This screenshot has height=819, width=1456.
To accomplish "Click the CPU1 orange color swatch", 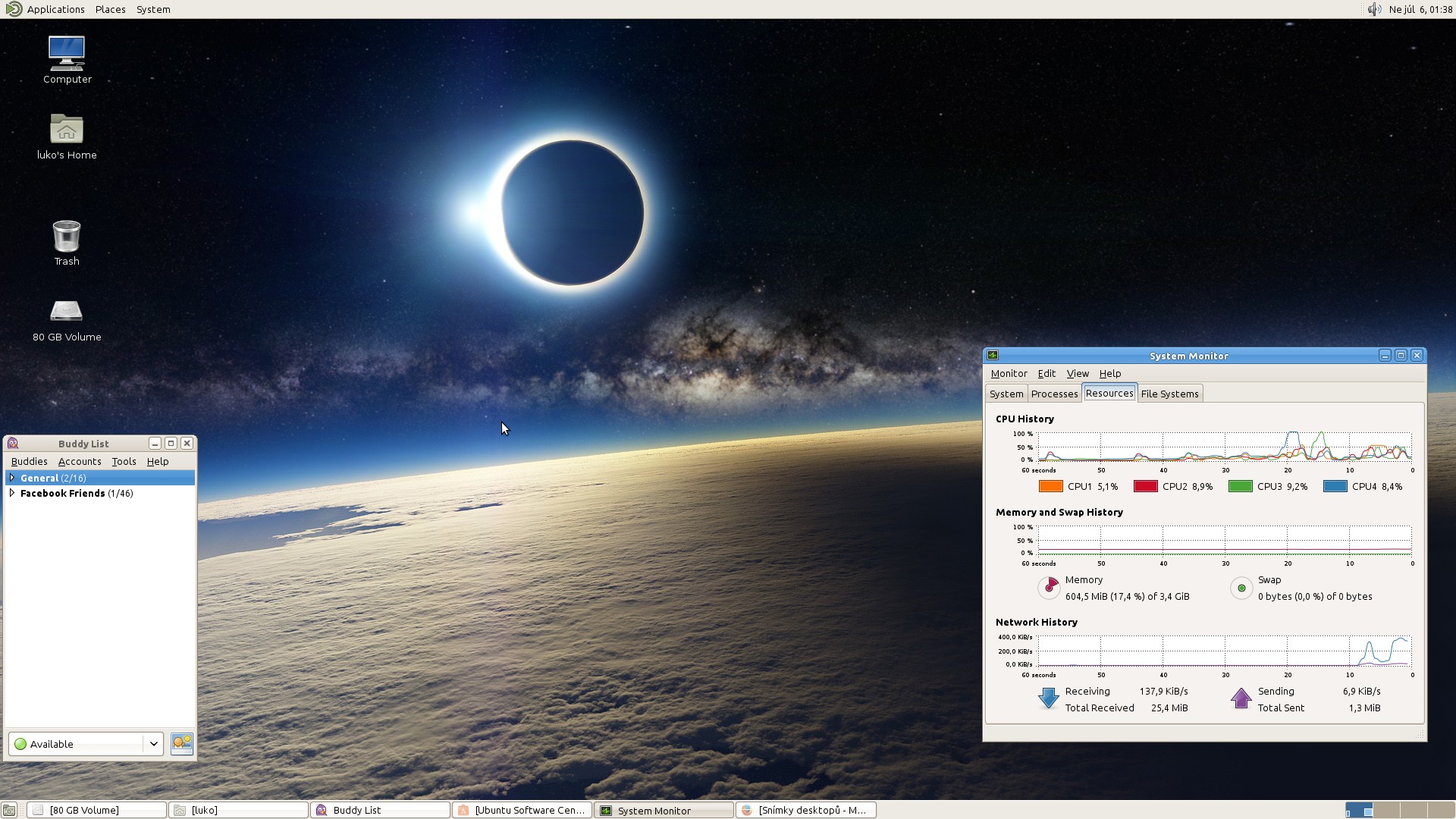I will pos(1050,486).
